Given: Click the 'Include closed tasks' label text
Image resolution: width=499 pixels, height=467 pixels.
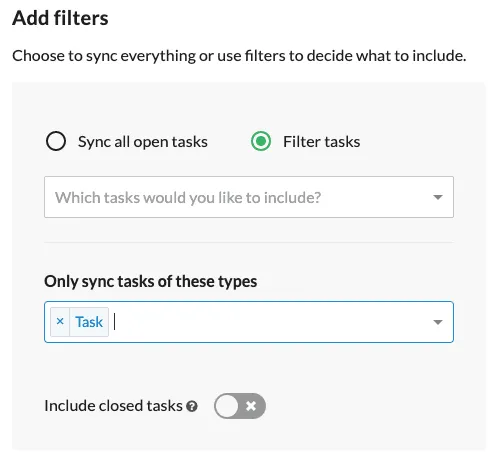Looking at the screenshot, I should [x=113, y=406].
